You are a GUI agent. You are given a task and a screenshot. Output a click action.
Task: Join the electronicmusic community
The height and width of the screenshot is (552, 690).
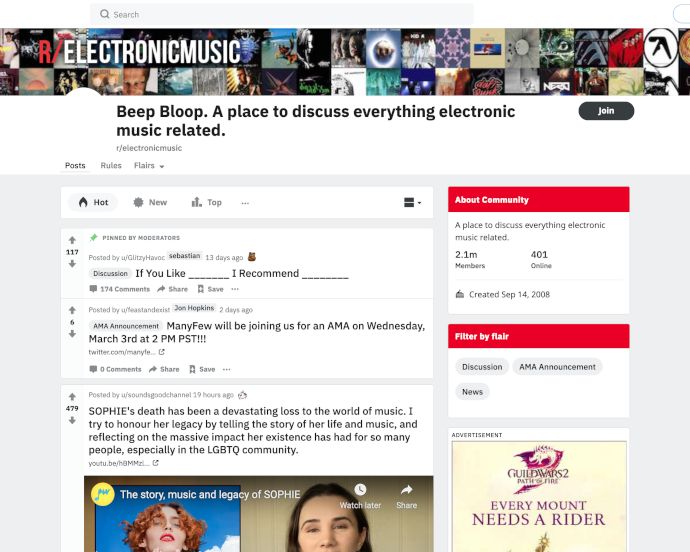tap(606, 111)
